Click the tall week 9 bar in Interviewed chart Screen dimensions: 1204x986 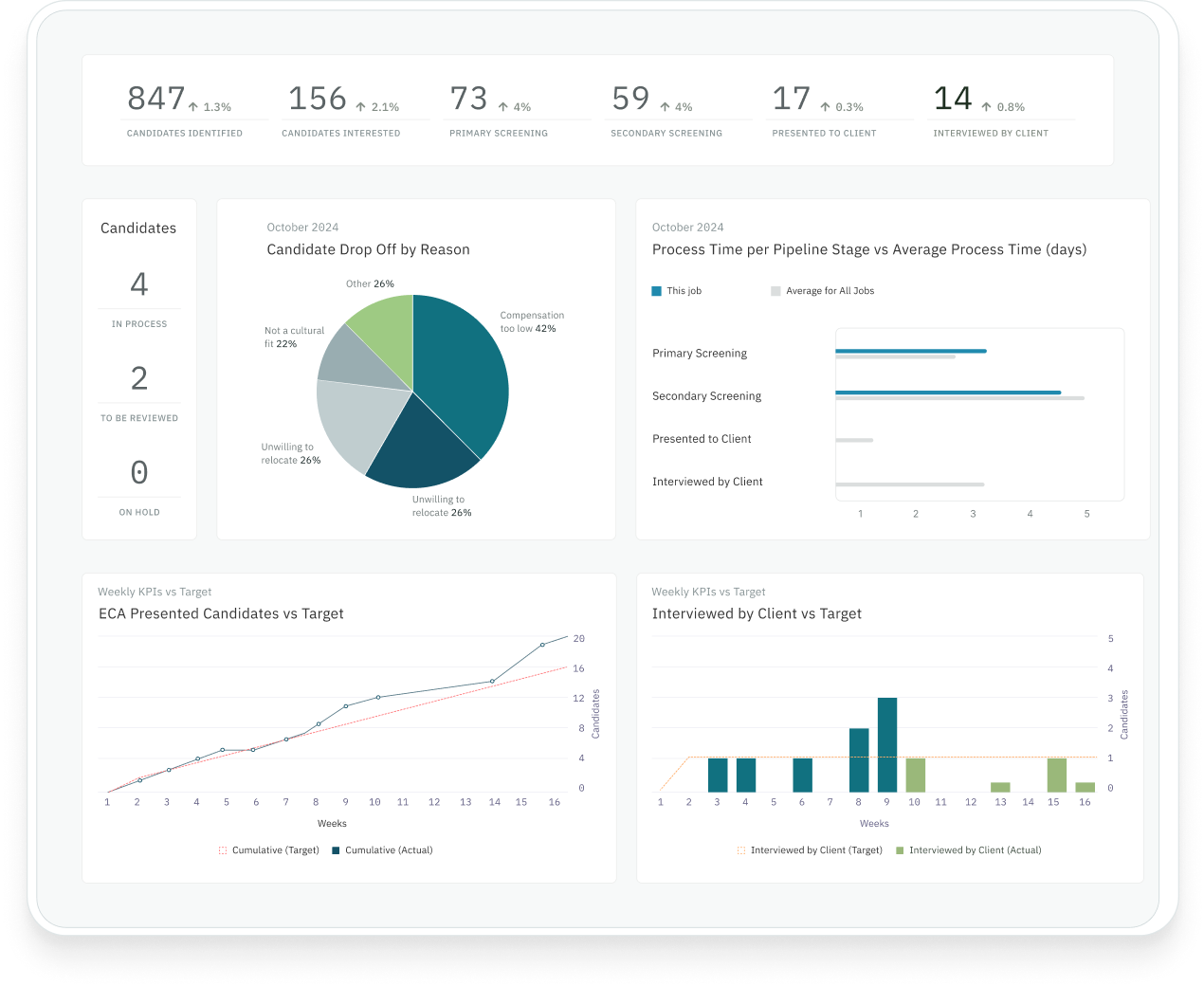point(885,744)
